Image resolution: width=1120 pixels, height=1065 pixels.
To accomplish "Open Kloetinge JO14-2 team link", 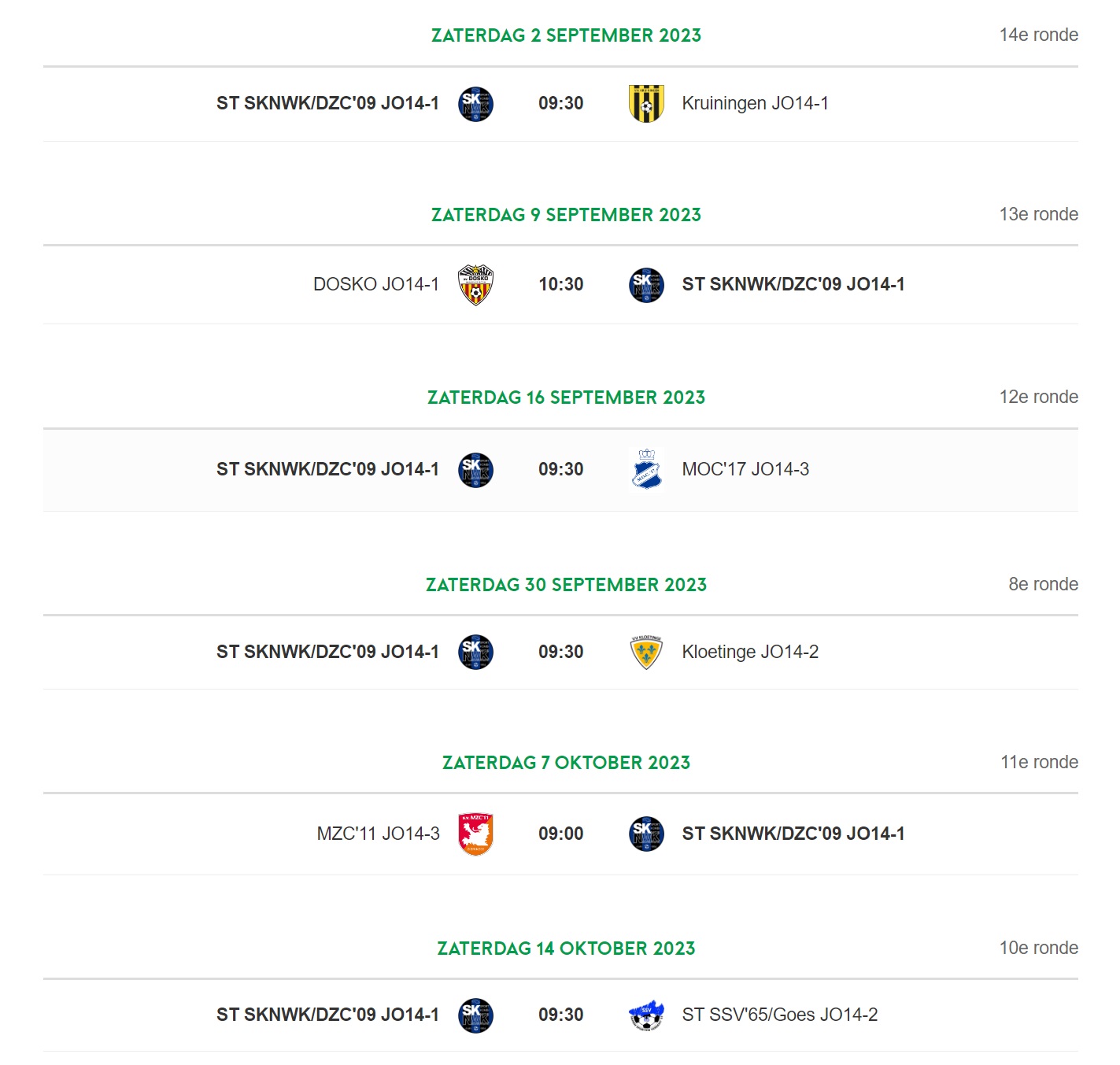I will [750, 652].
